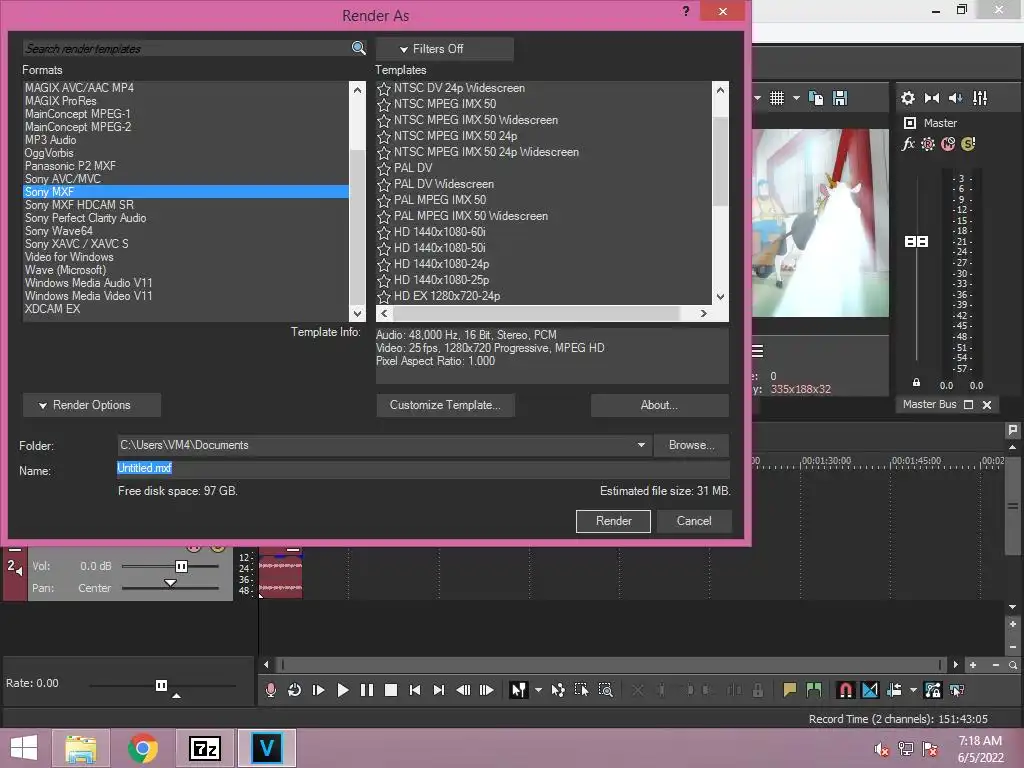Open Customize Template...
1024x768 pixels.
445,405
